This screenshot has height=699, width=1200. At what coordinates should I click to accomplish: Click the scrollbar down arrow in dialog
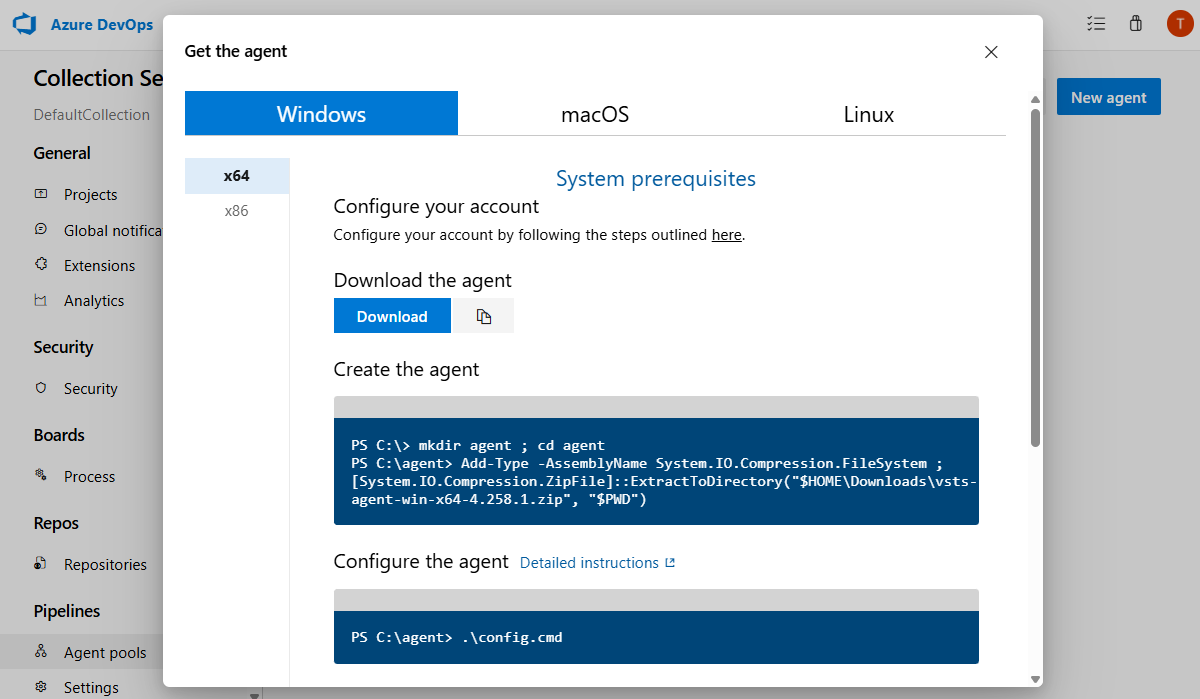[x=1036, y=678]
